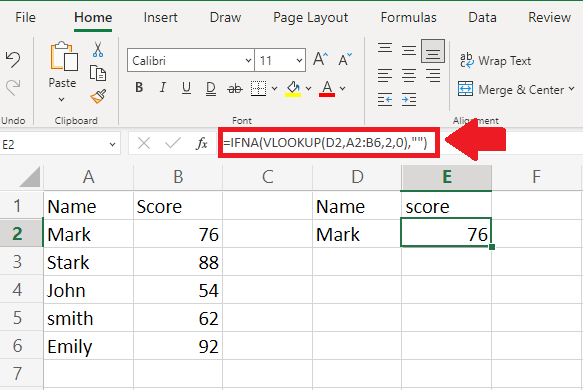
Task: Apply red font color
Action: pos(327,88)
